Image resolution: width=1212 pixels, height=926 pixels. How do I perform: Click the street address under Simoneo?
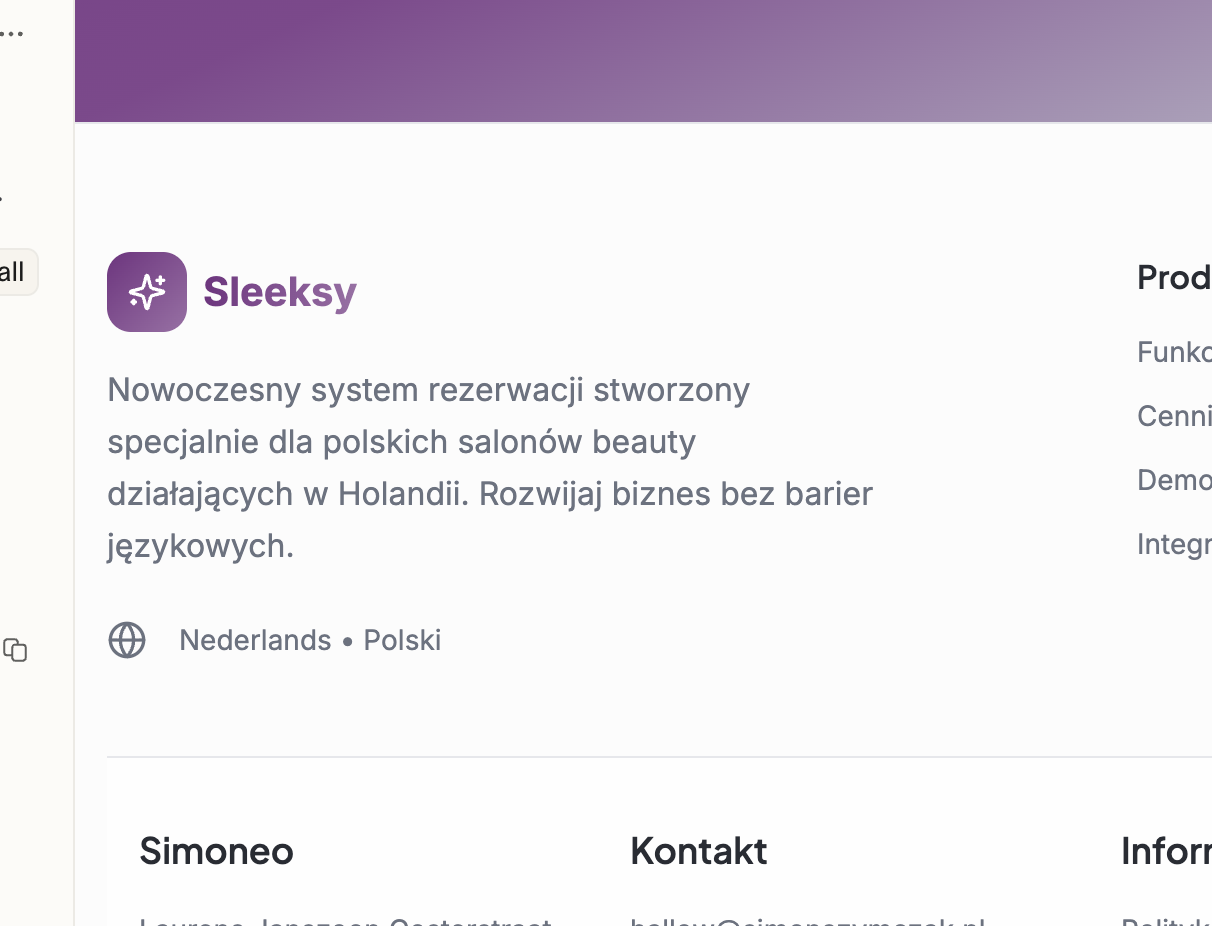pos(346,921)
